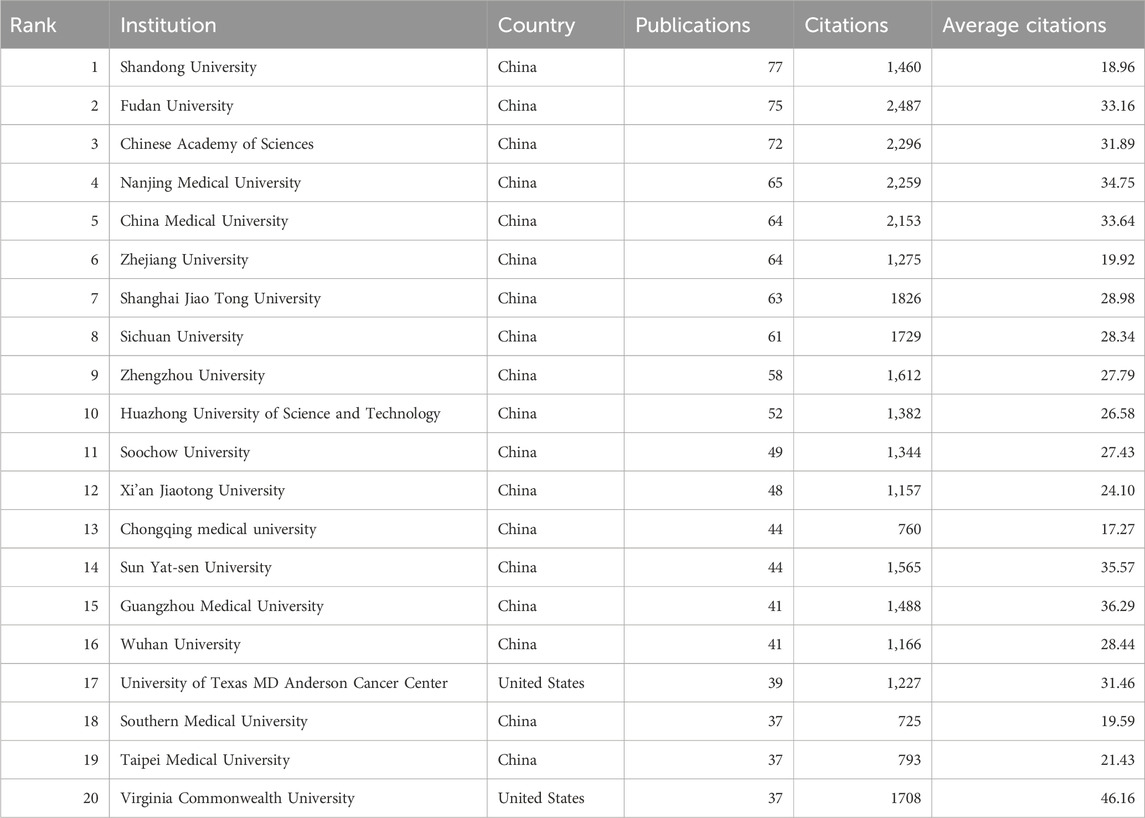Click the publications value 72

(x=775, y=144)
